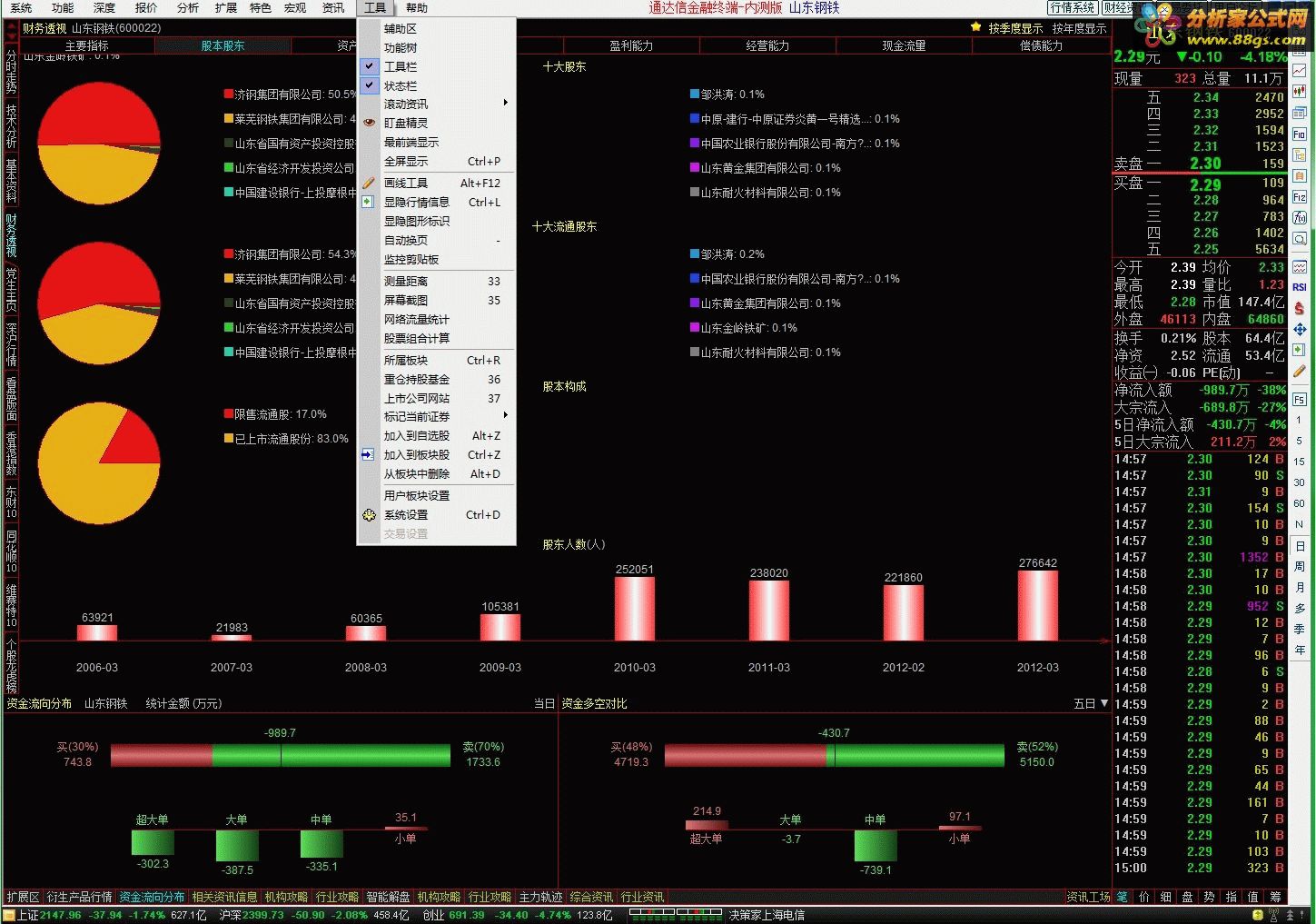Click the 上证 index value in status bar

tap(61, 915)
